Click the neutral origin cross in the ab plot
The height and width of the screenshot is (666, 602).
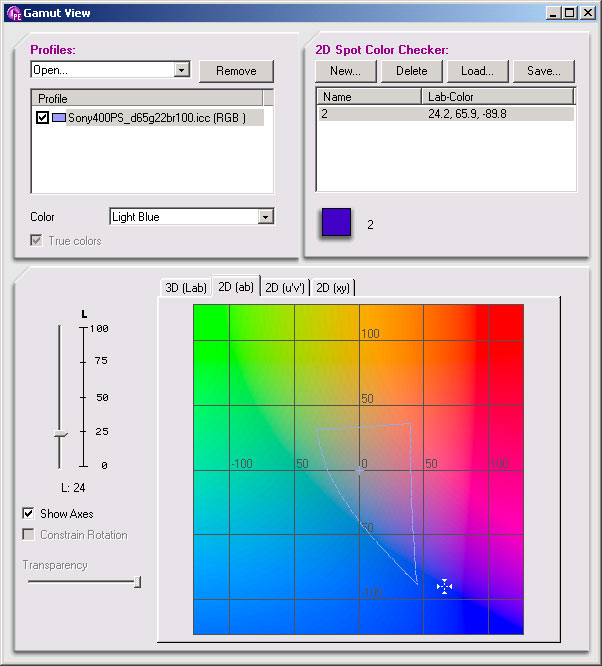click(359, 470)
